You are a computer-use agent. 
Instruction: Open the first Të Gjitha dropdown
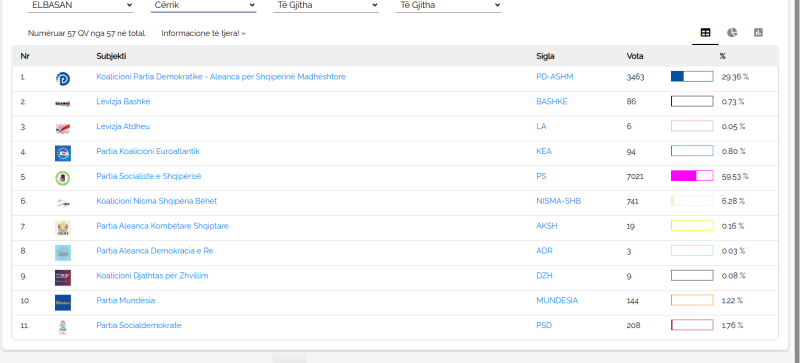326,5
